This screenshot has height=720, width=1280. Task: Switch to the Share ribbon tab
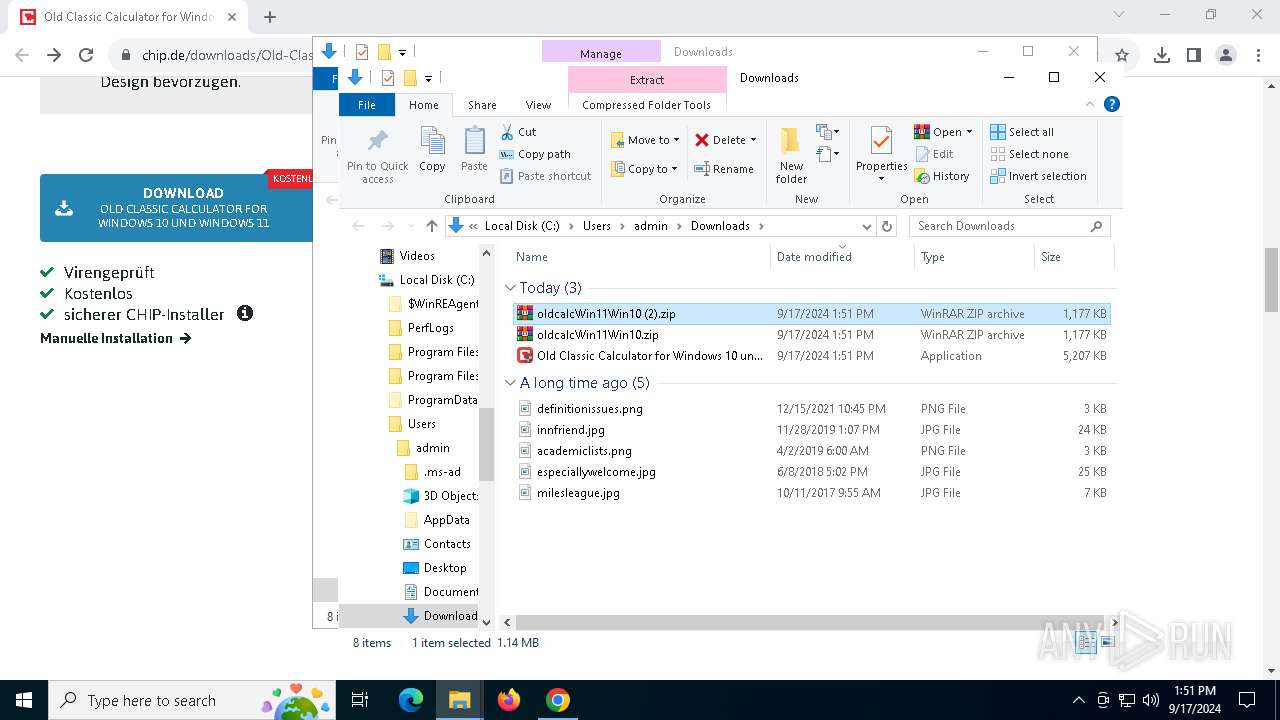pos(482,104)
